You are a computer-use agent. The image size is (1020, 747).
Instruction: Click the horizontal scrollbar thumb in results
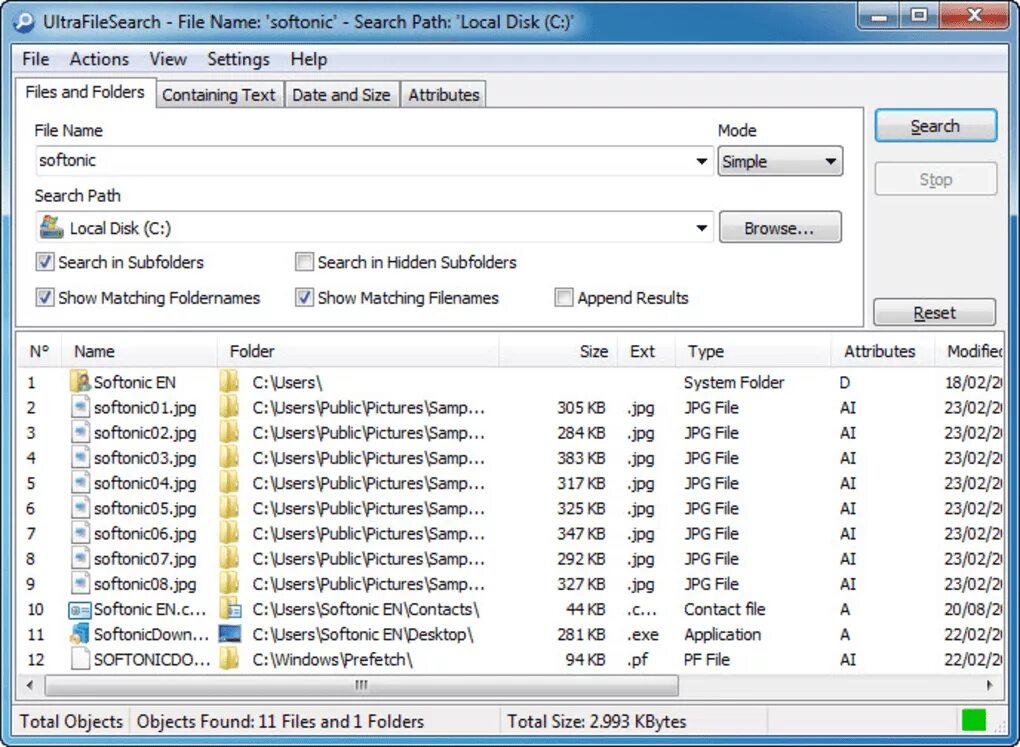coord(362,685)
